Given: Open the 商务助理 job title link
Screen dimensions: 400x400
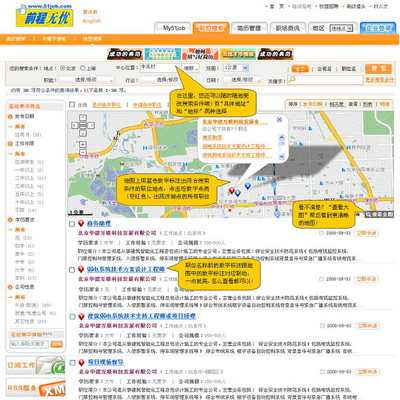Looking at the screenshot, I should tap(99, 223).
